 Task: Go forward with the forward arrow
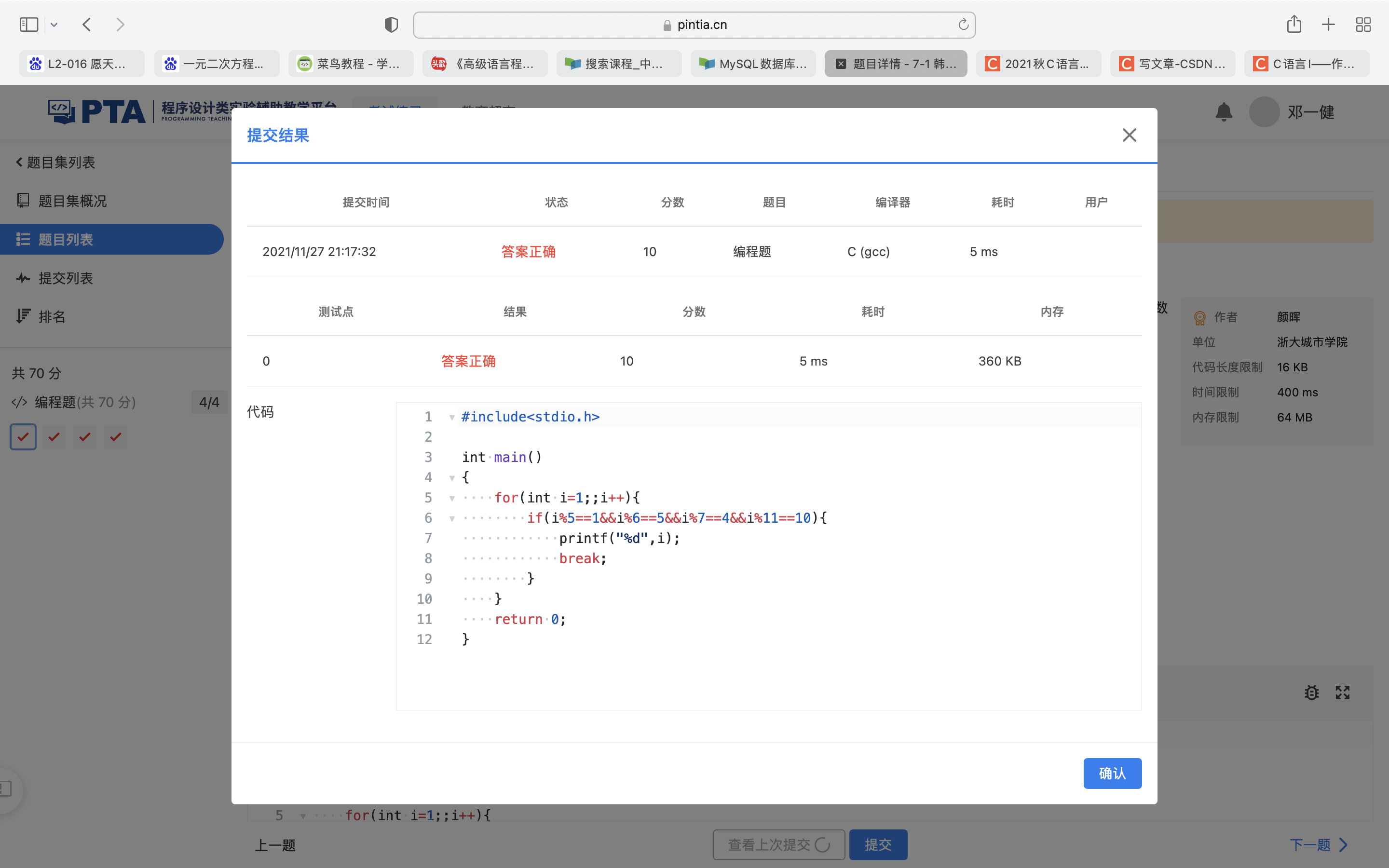pyautogui.click(x=120, y=25)
